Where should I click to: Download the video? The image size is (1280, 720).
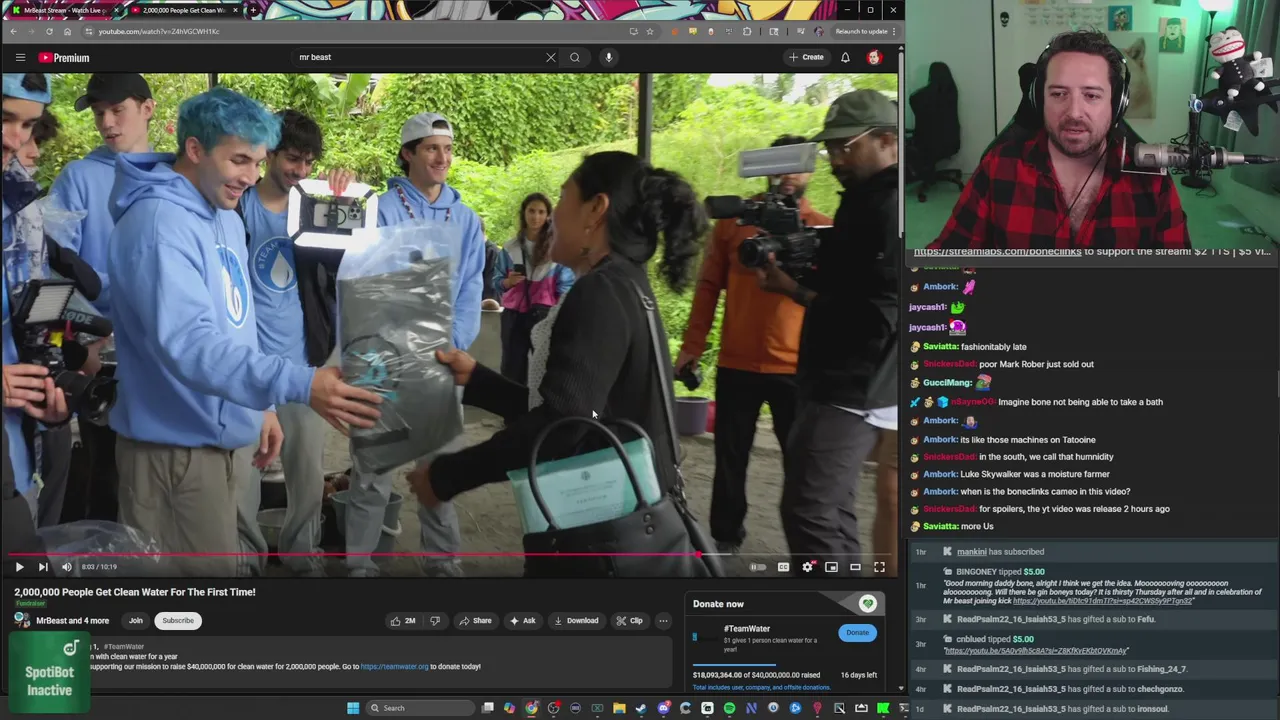(x=576, y=620)
